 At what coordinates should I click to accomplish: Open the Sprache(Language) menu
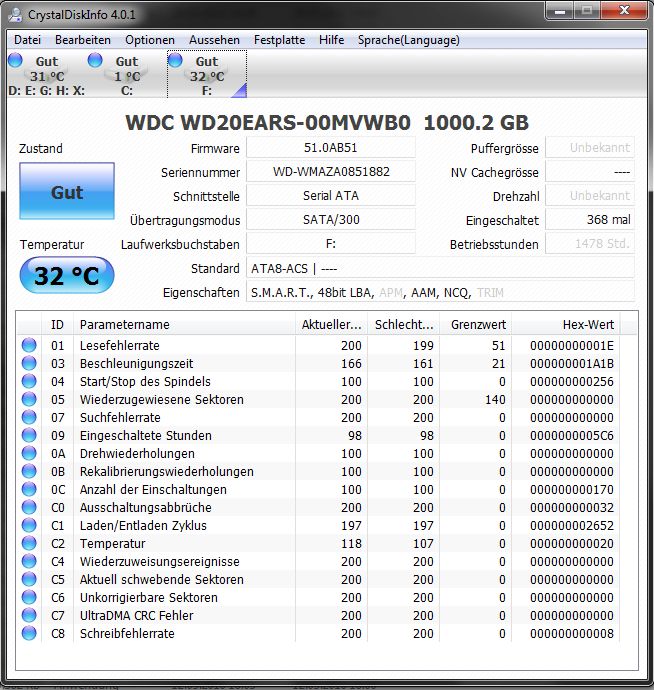(x=408, y=40)
